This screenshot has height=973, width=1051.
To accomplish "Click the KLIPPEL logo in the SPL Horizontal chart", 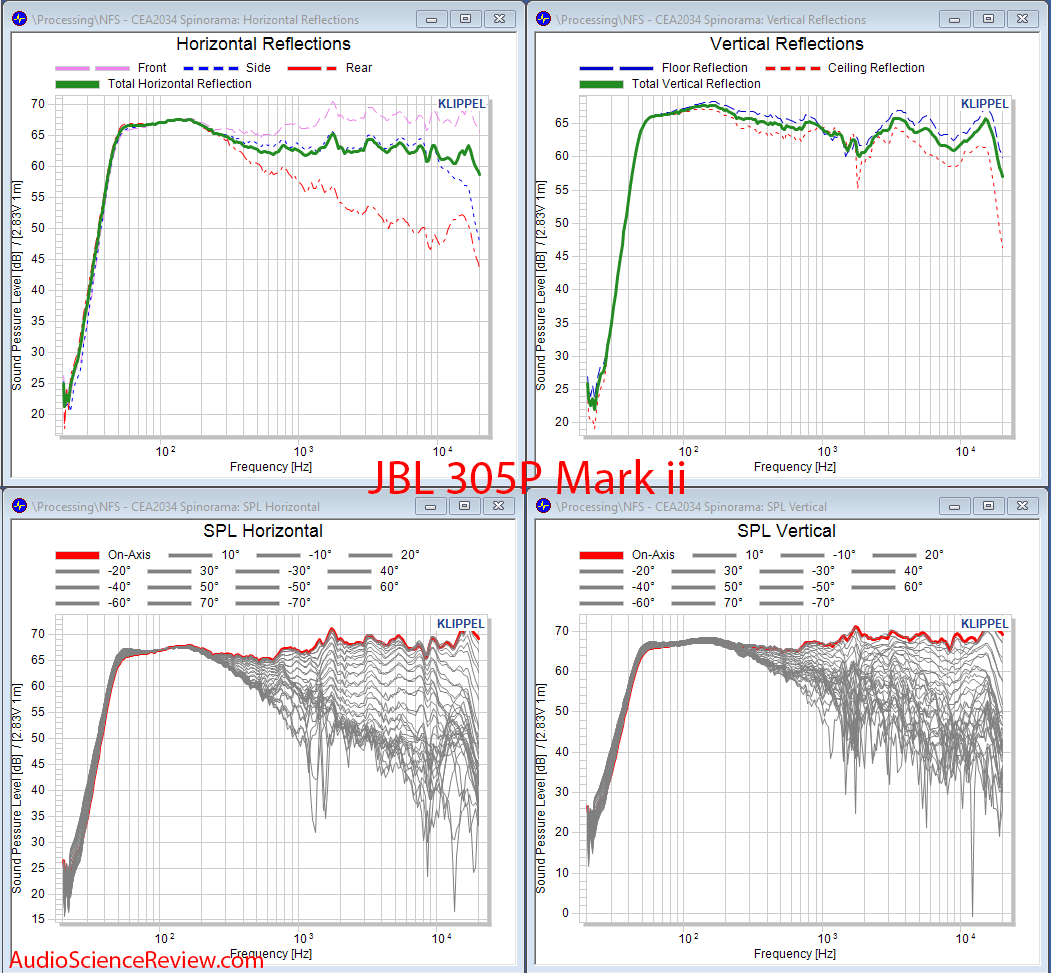I will point(460,624).
